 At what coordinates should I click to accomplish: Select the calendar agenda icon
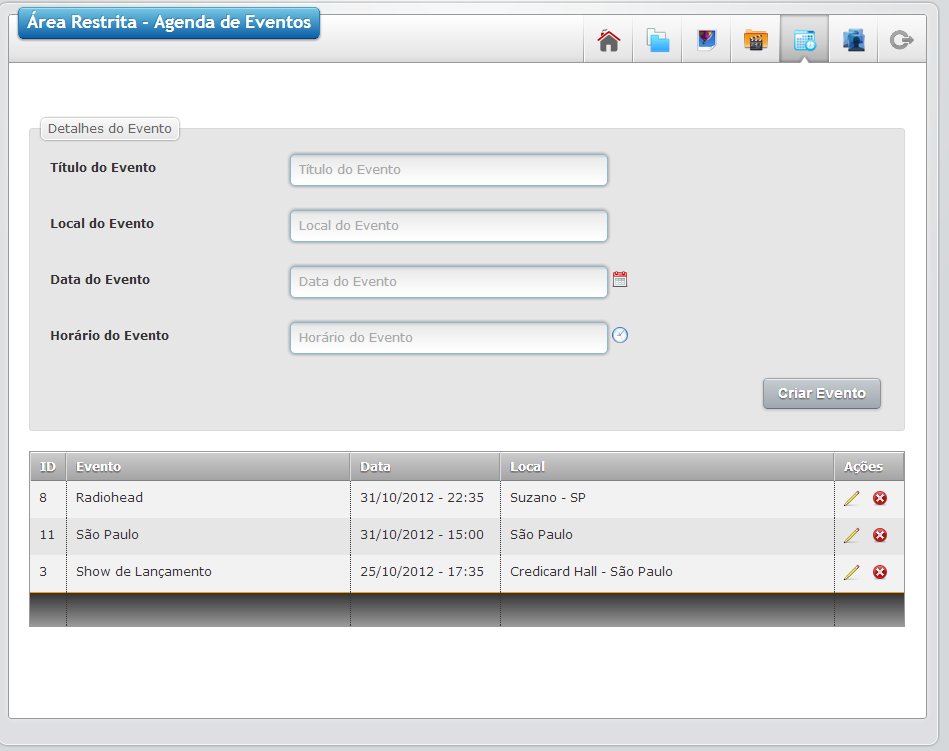point(804,41)
